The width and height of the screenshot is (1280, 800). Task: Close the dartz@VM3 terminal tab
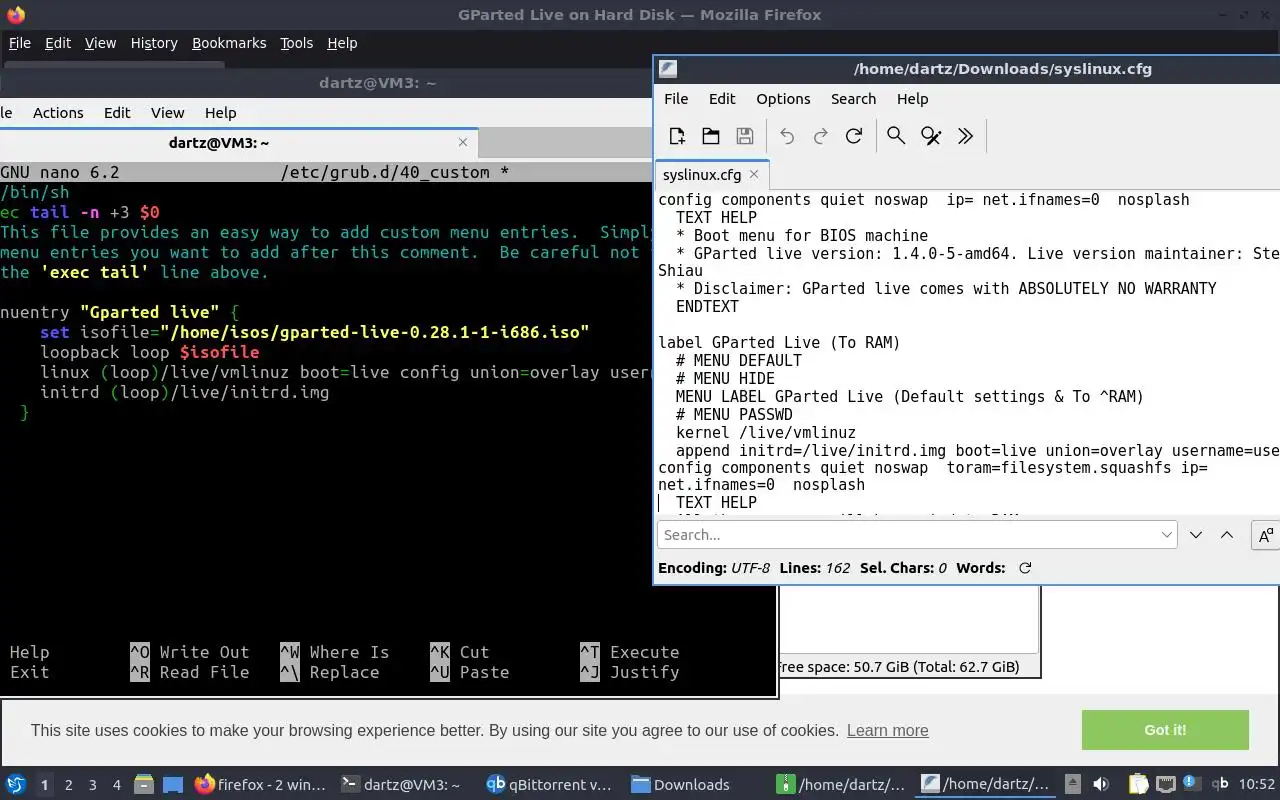[x=463, y=143]
